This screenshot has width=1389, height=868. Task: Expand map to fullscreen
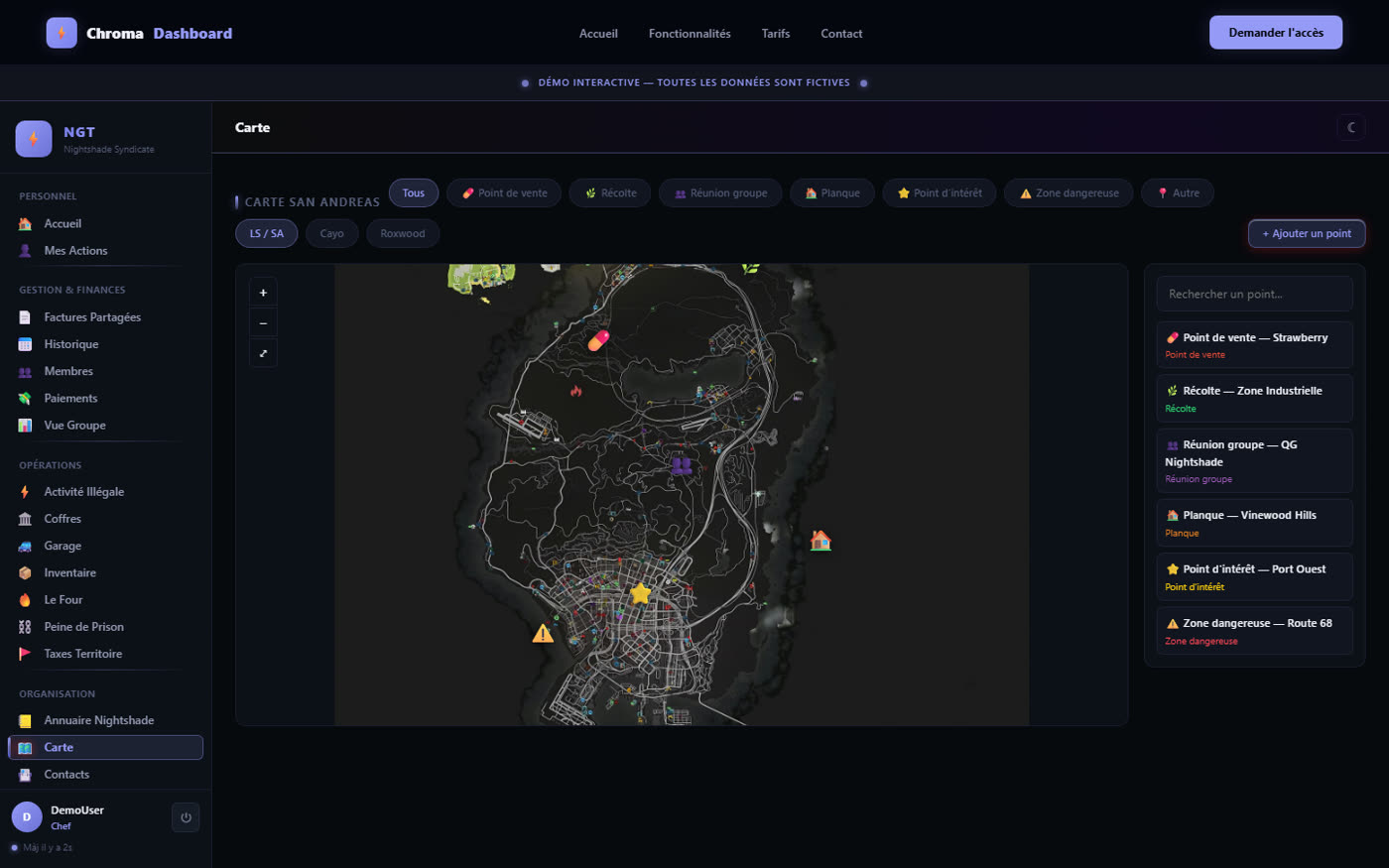[263, 353]
